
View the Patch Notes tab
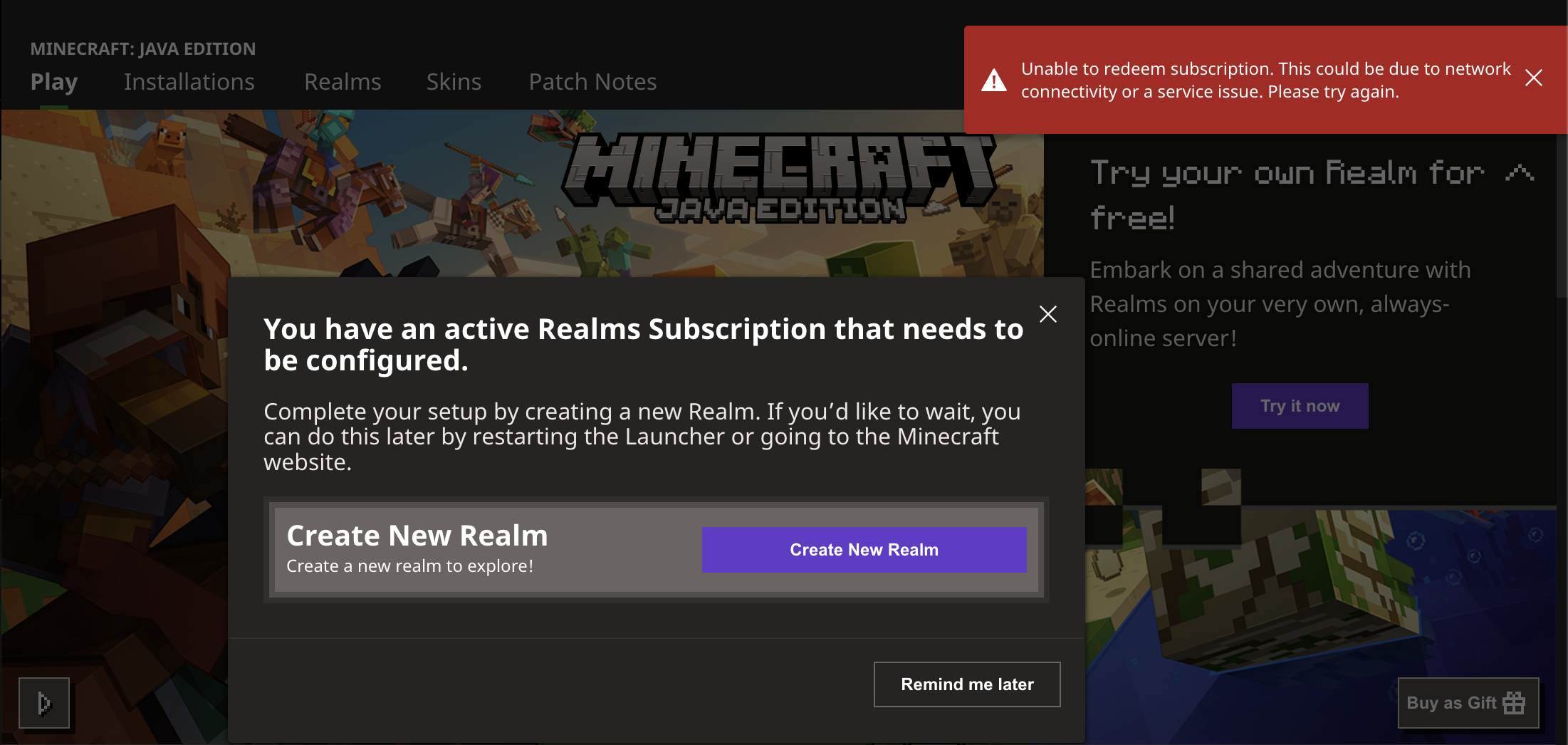(592, 82)
